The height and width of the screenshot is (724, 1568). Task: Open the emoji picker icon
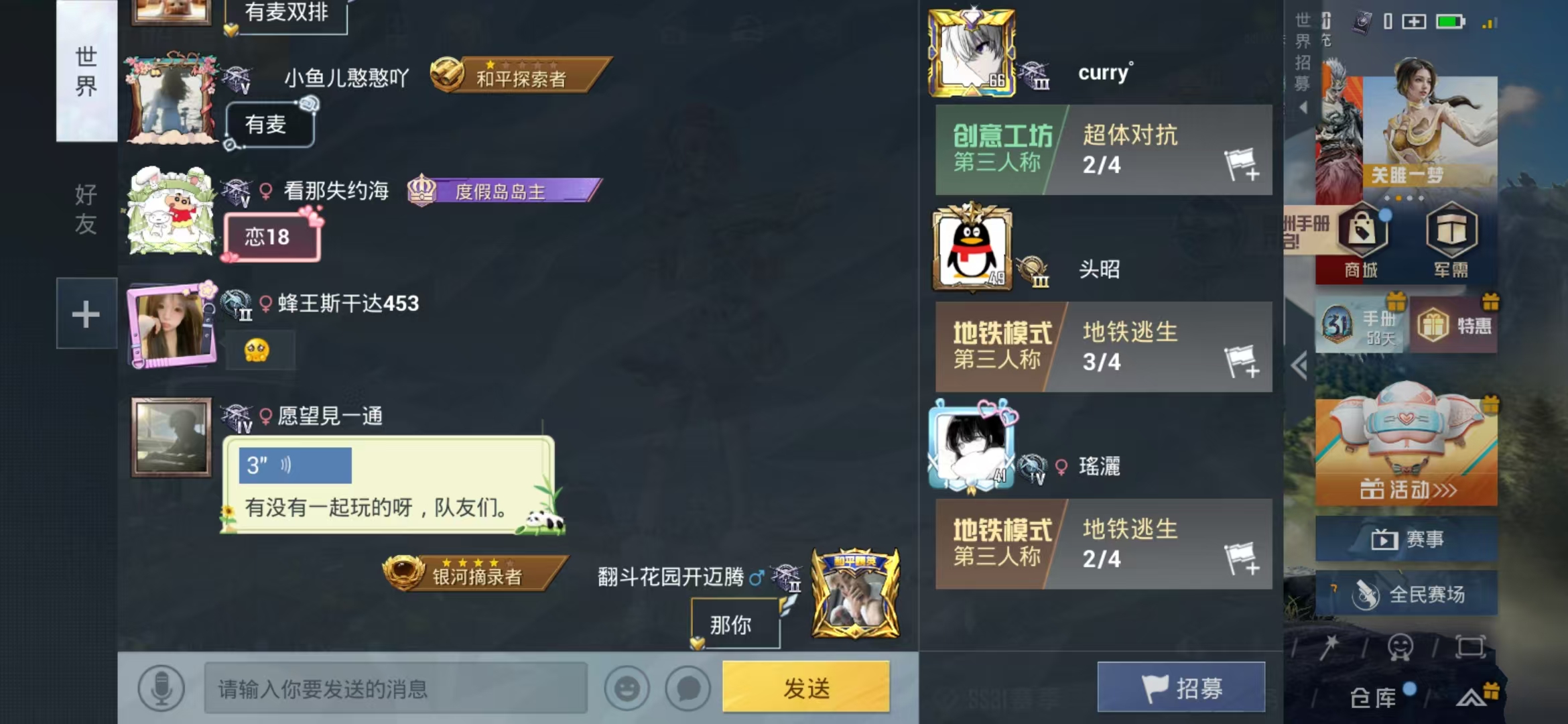point(627,688)
